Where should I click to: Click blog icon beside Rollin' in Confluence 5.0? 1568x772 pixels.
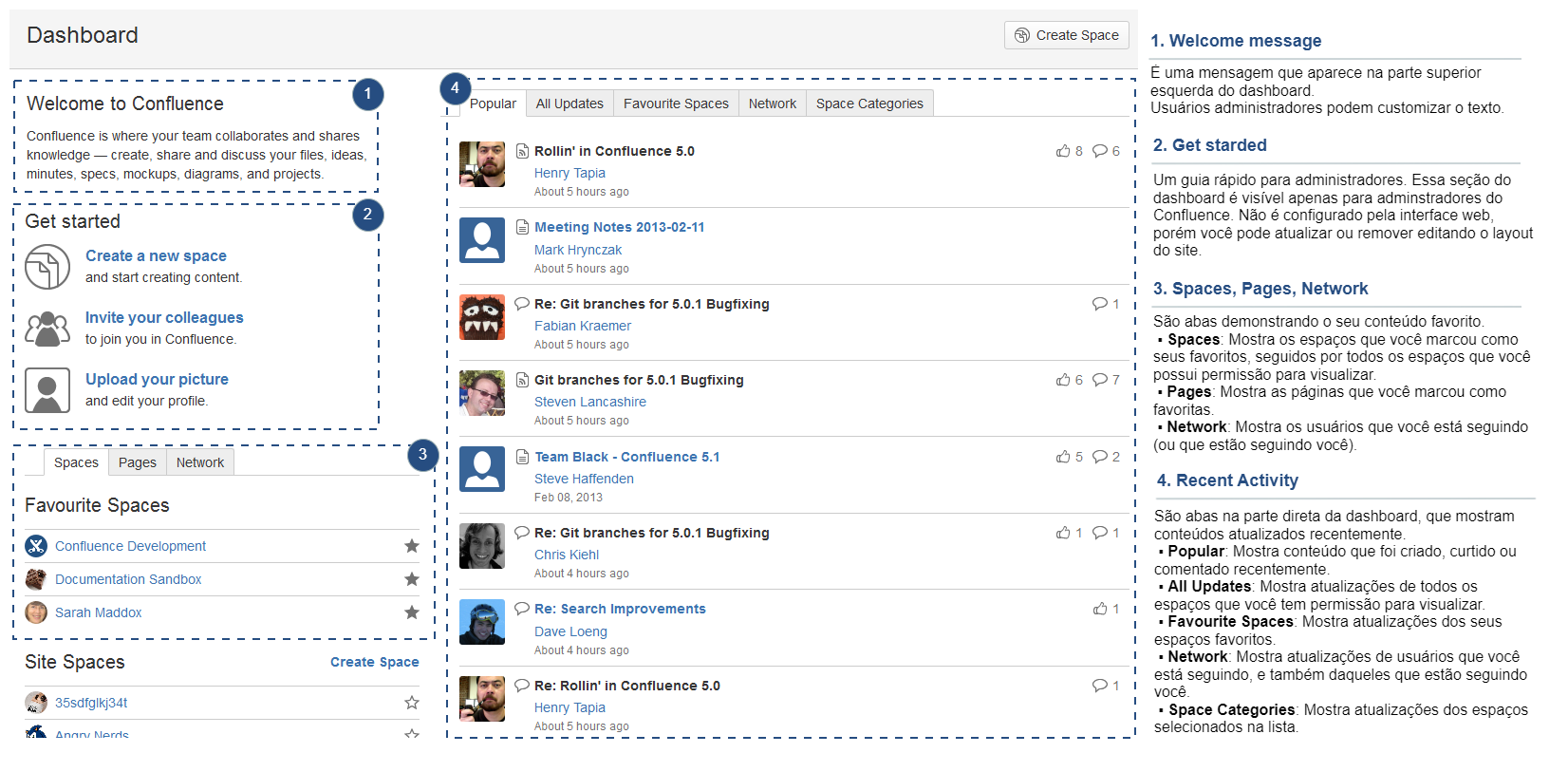click(x=522, y=151)
